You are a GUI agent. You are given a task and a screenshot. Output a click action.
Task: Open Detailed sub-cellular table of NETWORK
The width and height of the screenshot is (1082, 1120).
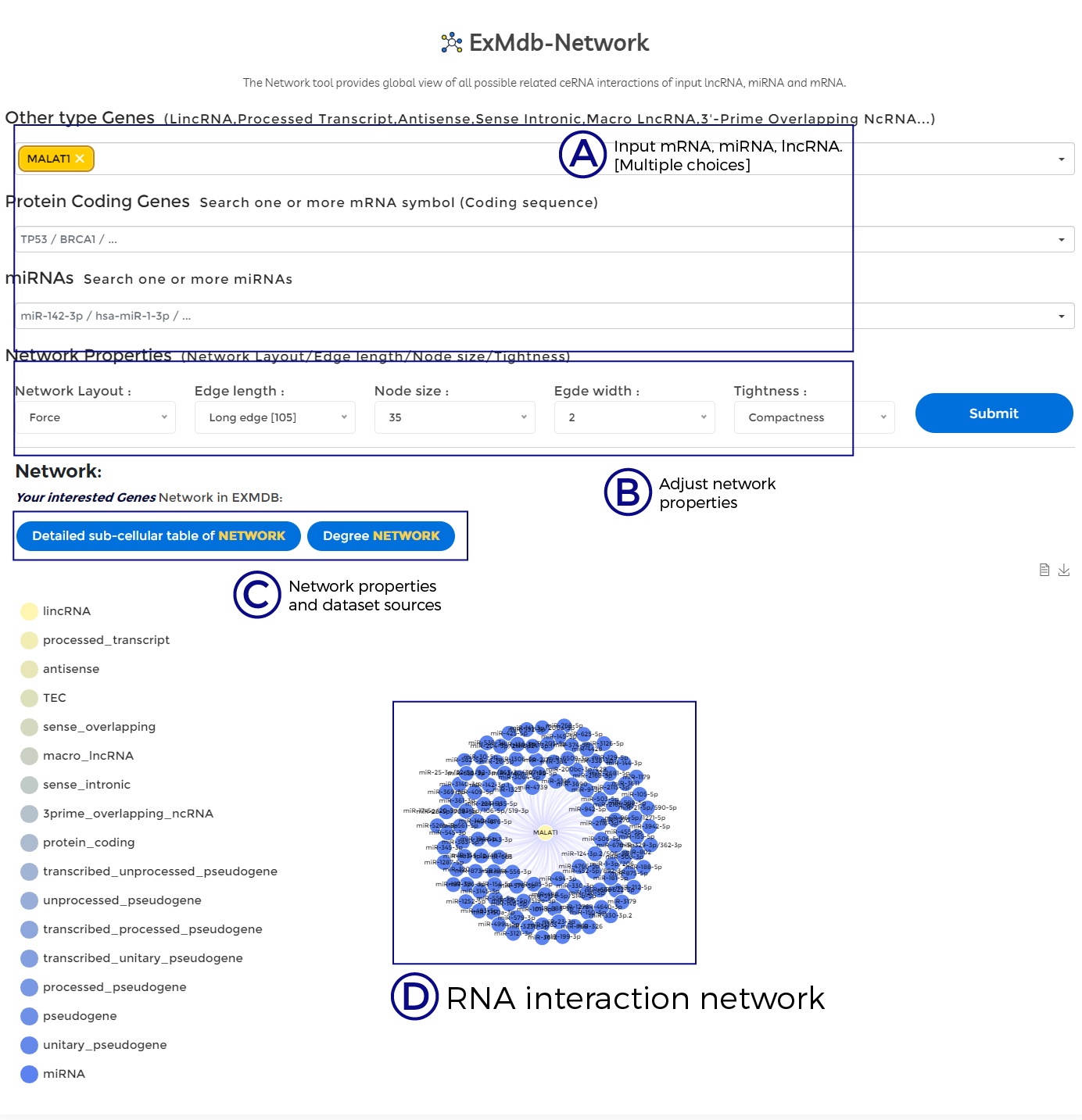point(159,536)
